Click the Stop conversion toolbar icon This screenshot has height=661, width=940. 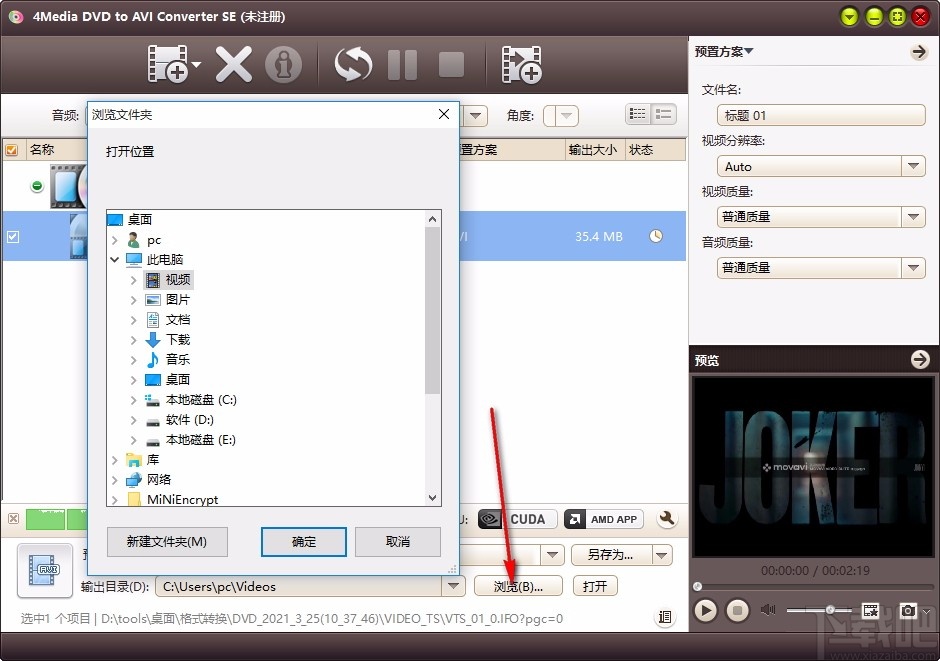coord(450,64)
